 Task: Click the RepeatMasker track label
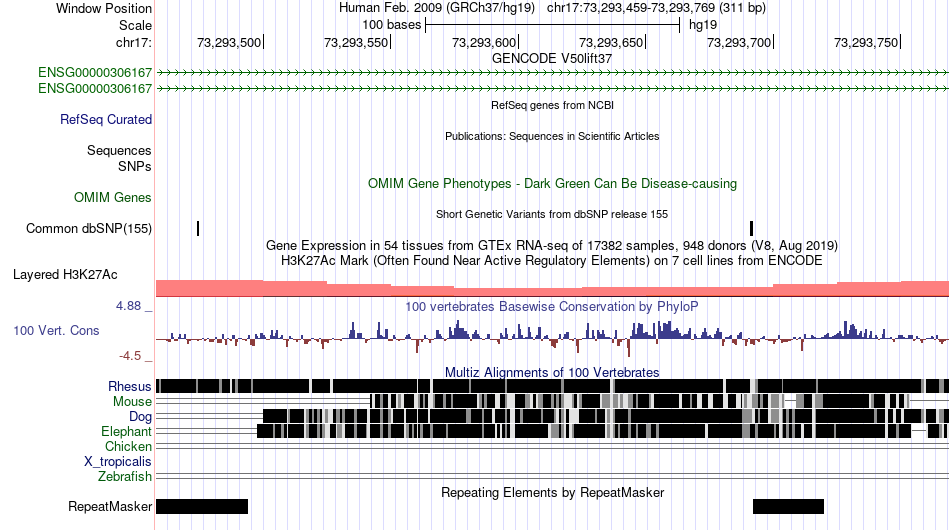coord(110,506)
